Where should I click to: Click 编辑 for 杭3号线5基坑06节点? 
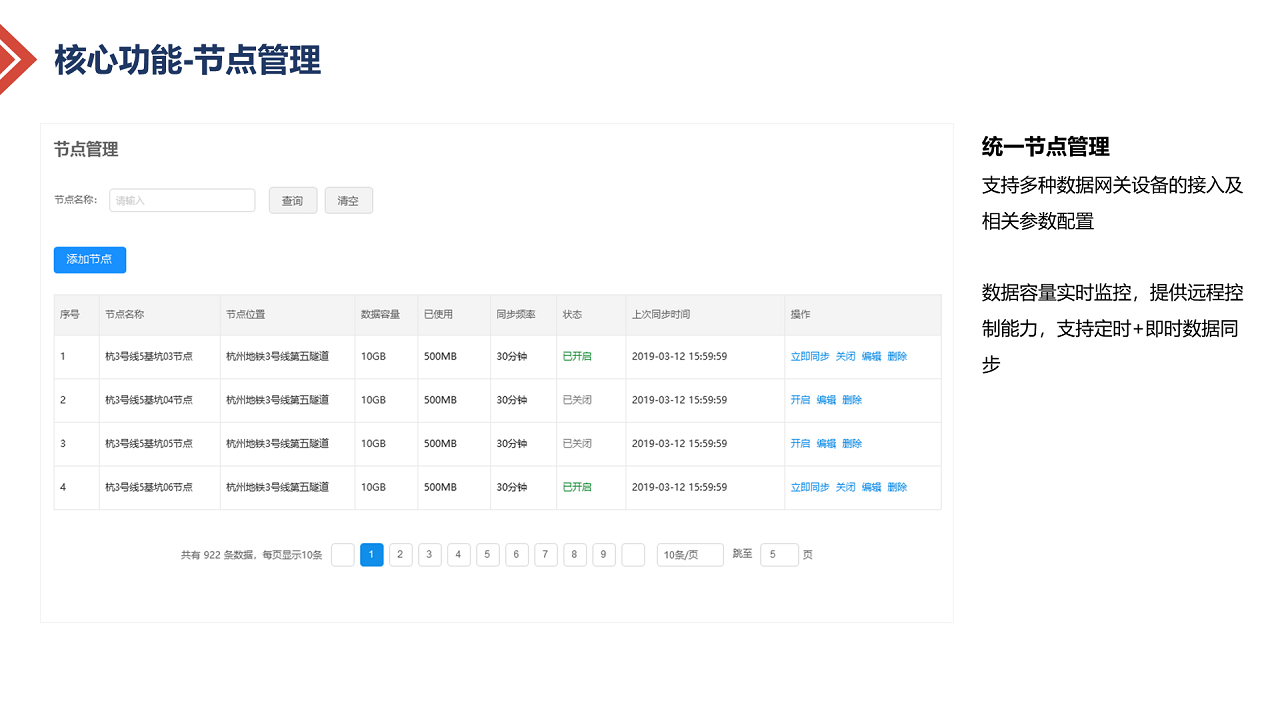tap(872, 487)
